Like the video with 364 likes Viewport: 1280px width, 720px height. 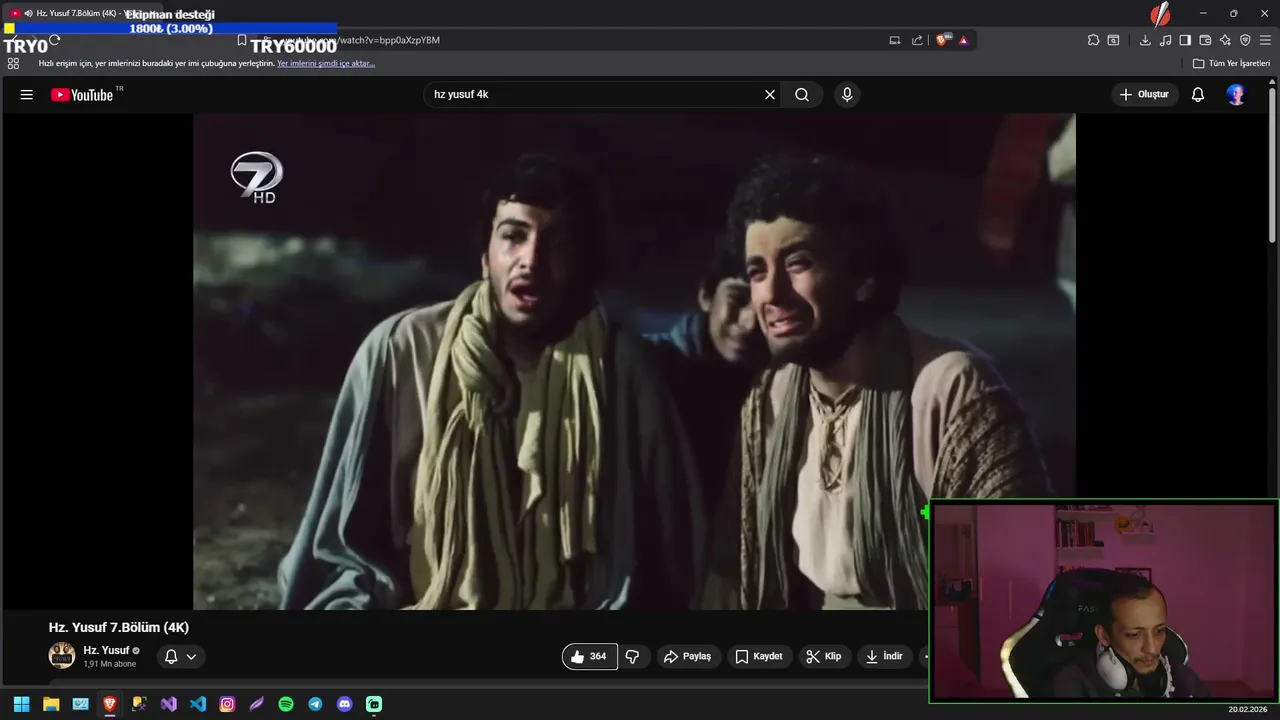tap(589, 656)
